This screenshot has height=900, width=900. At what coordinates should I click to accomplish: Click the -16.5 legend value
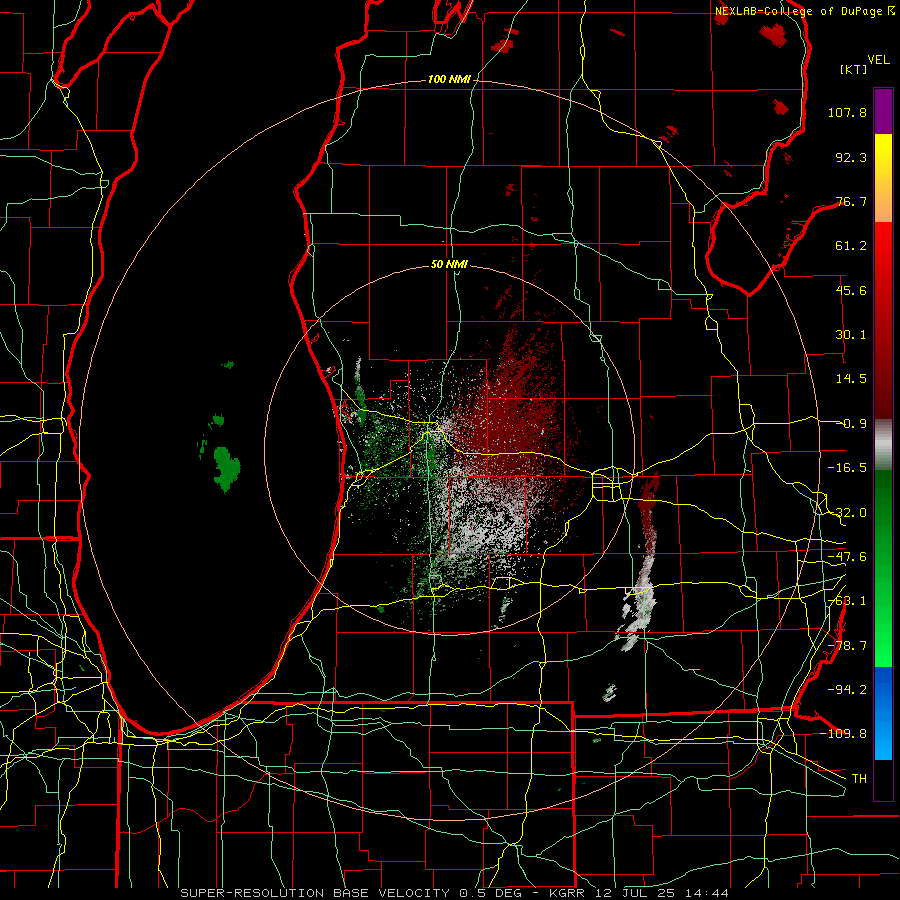coord(847,468)
